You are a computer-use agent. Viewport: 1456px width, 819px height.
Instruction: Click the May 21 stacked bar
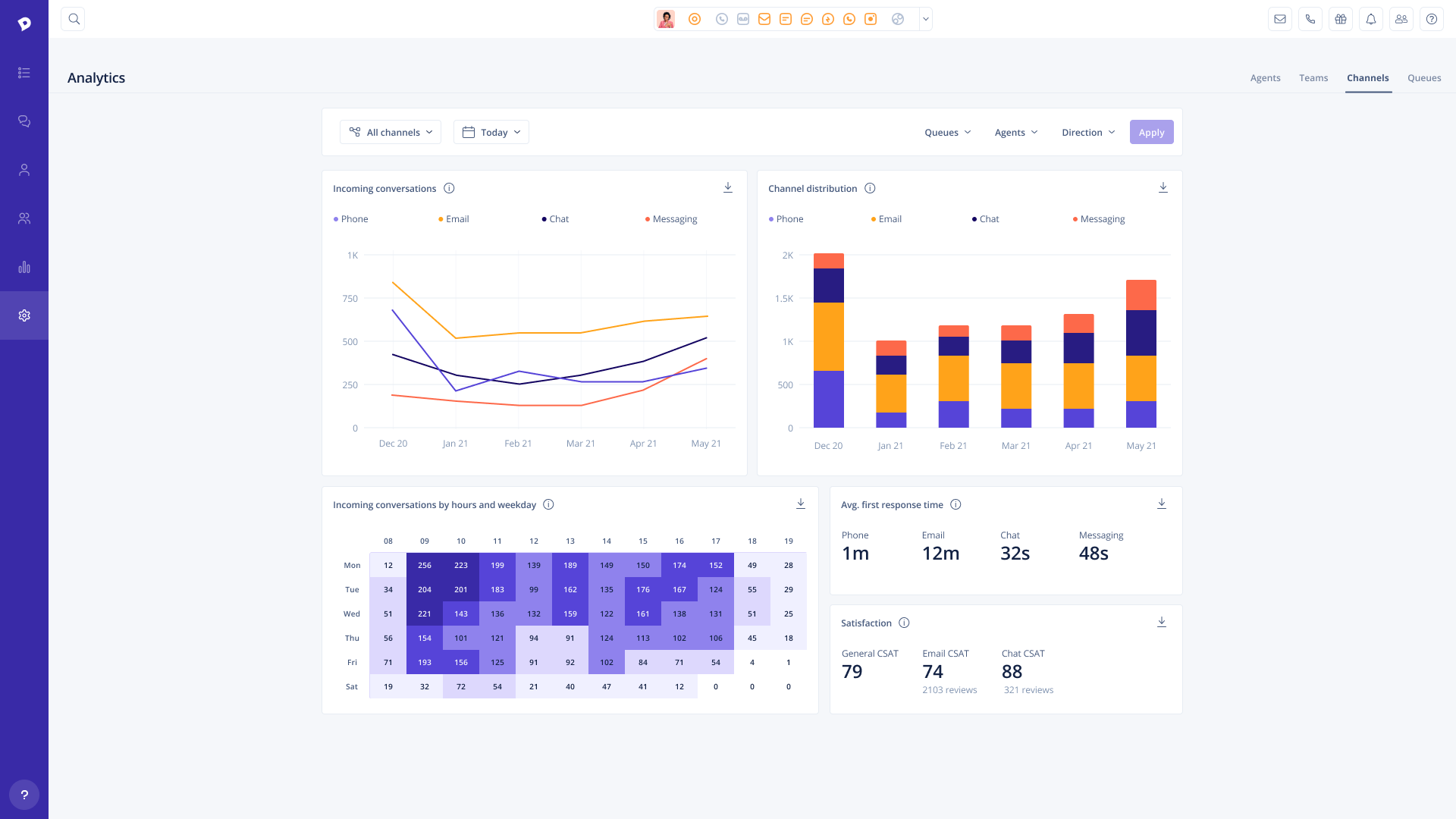[x=1141, y=354]
